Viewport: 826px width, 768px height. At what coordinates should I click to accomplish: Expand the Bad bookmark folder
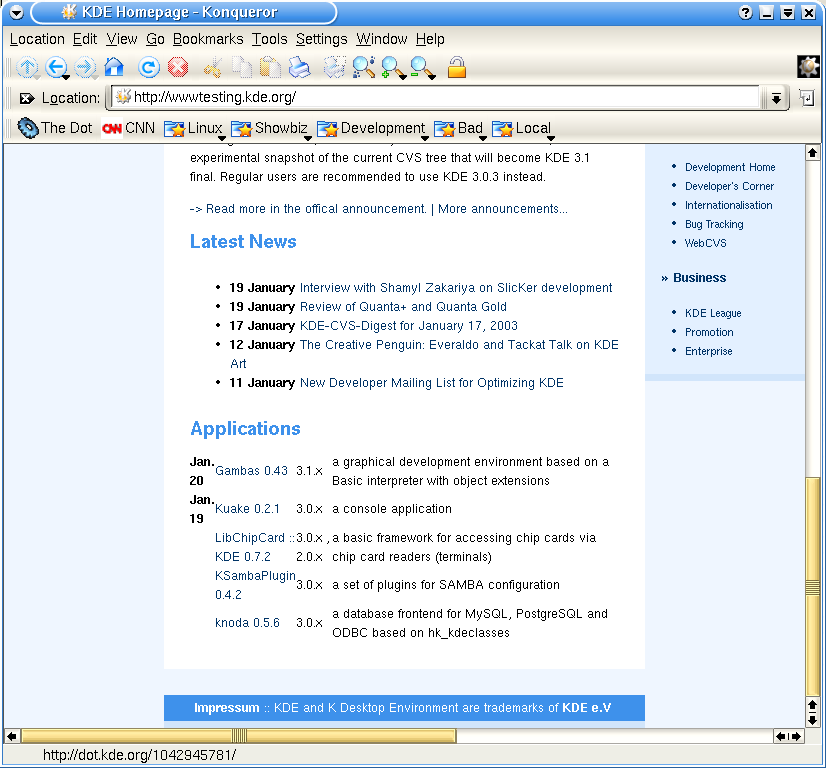458,129
